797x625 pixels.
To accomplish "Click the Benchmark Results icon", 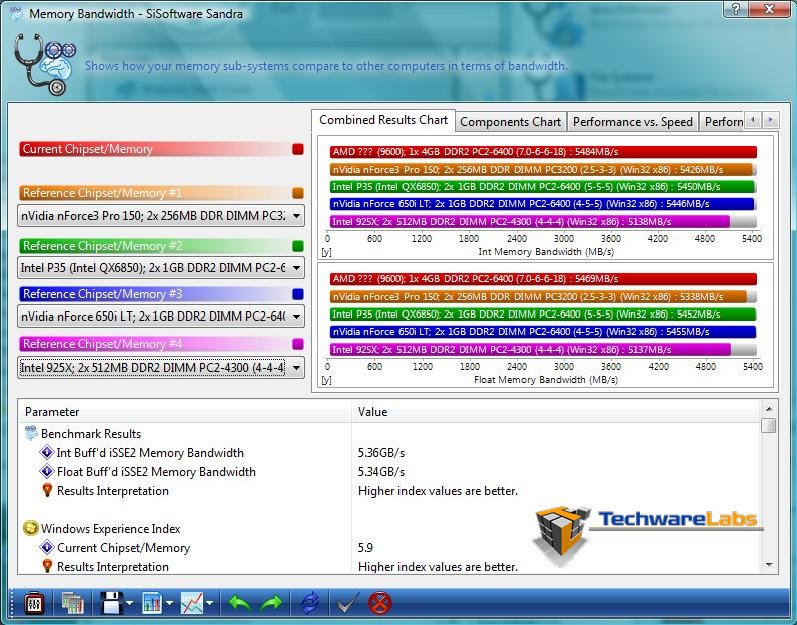I will pos(31,433).
